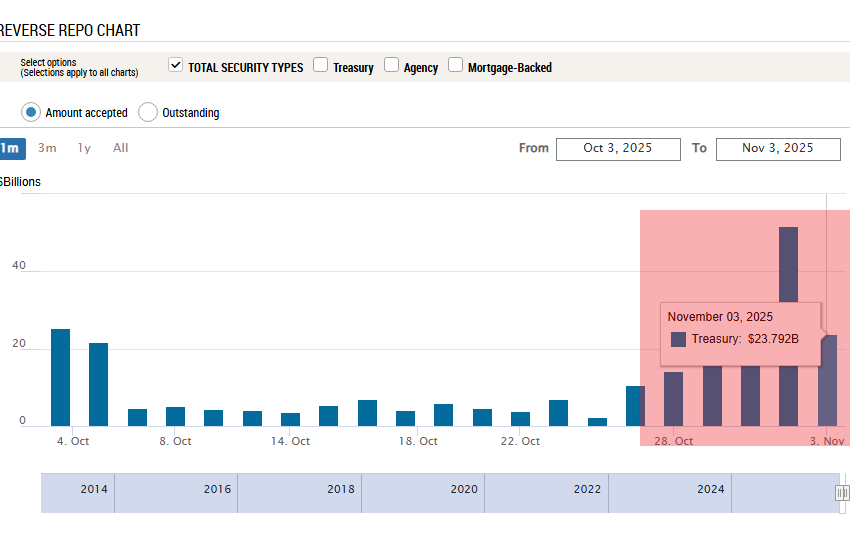
Task: Select the Amount accepted radio button
Action: pos(31,112)
